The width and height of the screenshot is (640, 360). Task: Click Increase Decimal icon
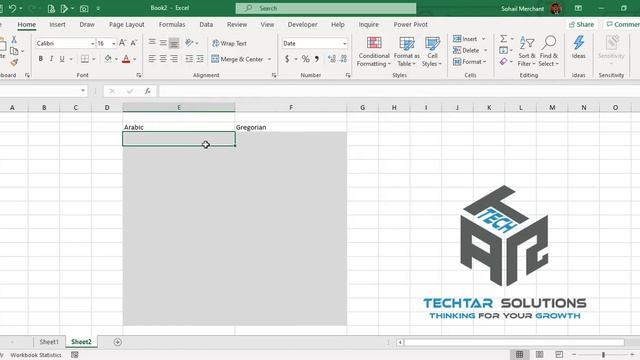(x=332, y=59)
